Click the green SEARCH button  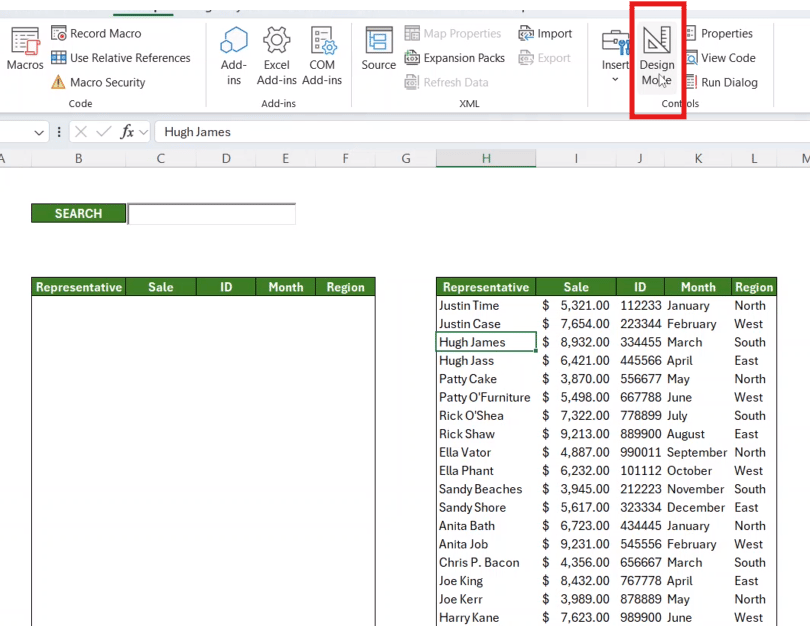coord(78,213)
